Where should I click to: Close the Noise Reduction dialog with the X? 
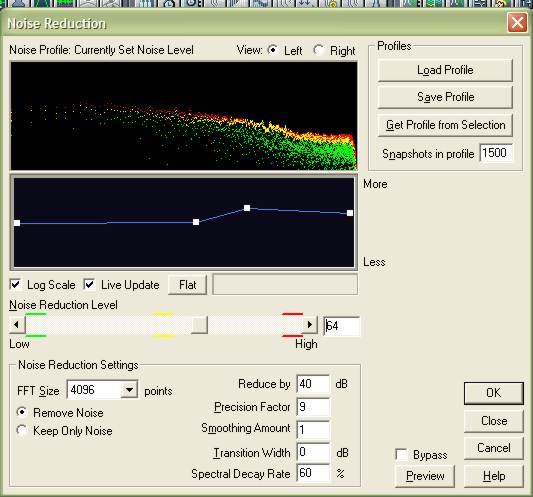coord(517,23)
